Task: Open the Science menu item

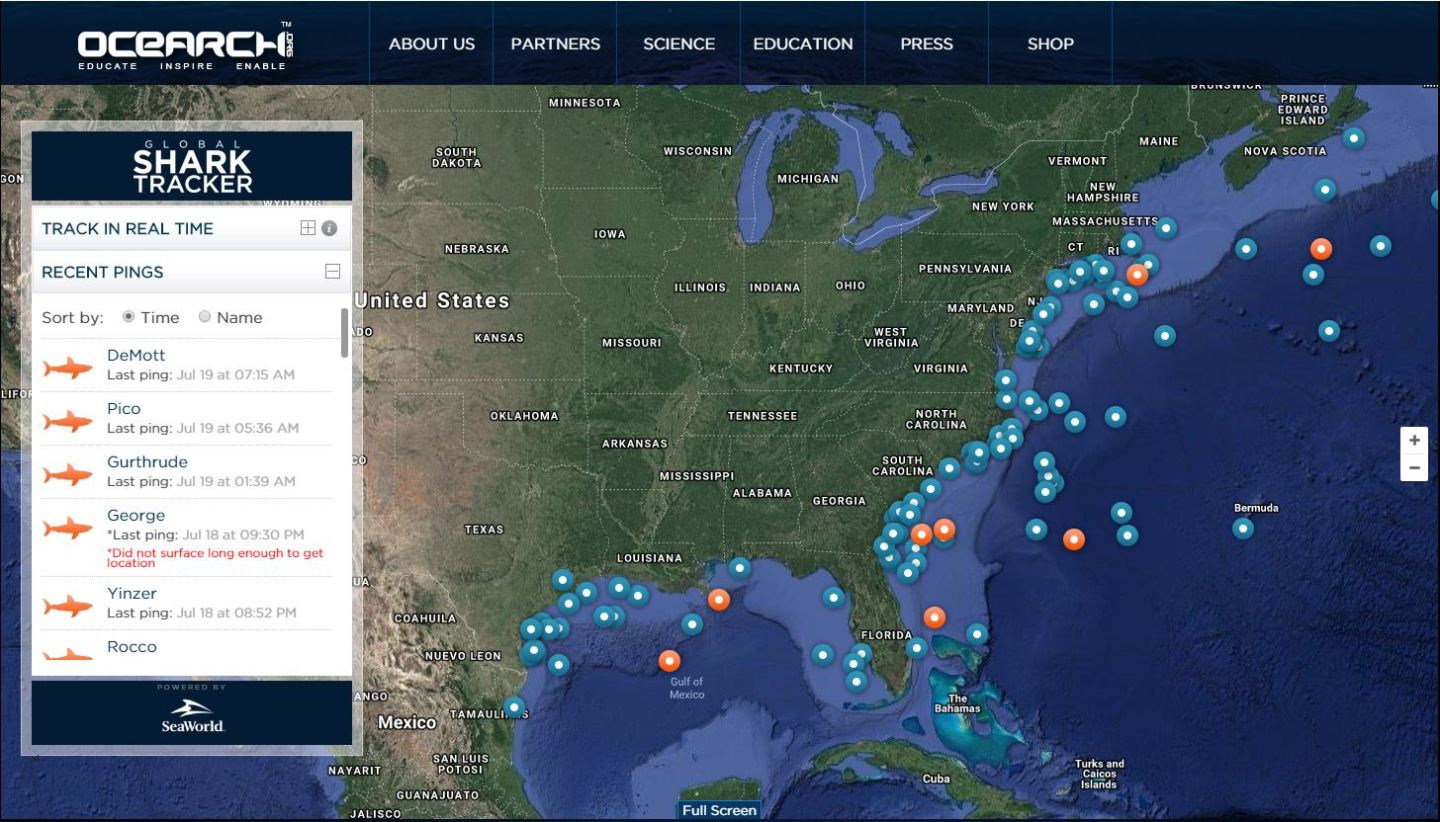Action: point(679,44)
